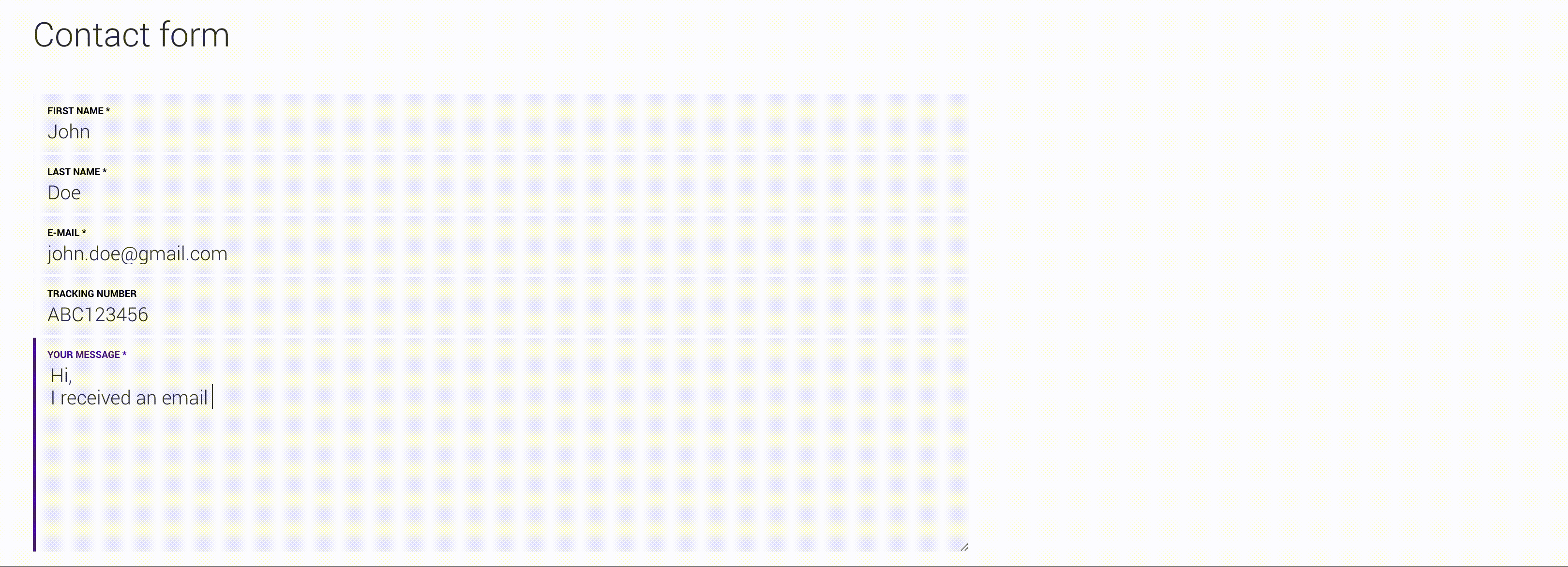The height and width of the screenshot is (567, 1568).
Task: Click the purple YOUR MESSAGE label
Action: click(x=87, y=354)
